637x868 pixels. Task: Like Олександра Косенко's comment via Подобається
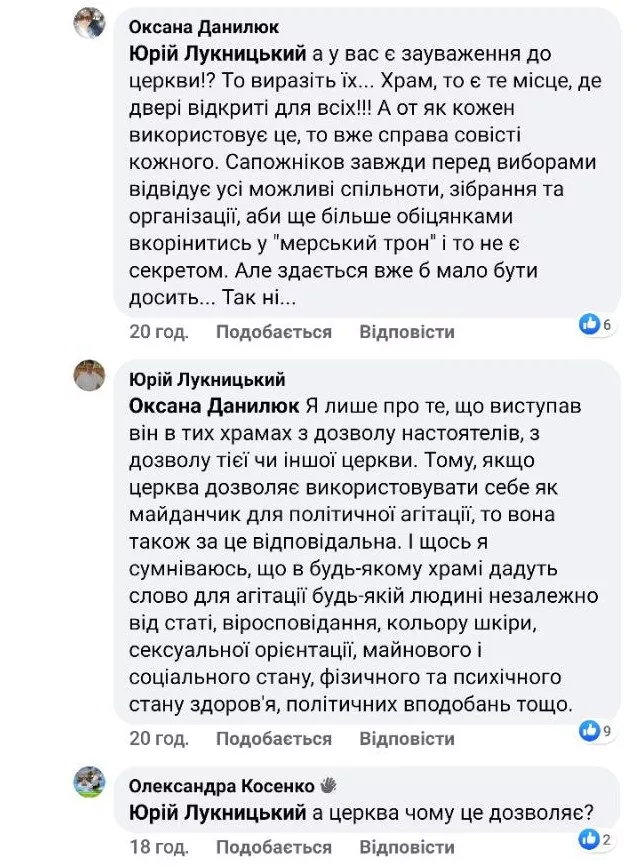(x=273, y=847)
